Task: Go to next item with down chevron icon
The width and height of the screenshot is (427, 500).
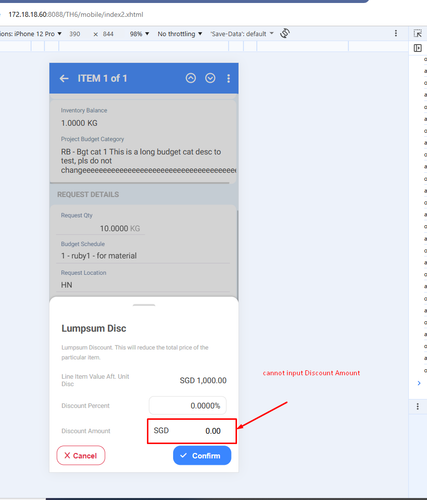Action: [210, 78]
